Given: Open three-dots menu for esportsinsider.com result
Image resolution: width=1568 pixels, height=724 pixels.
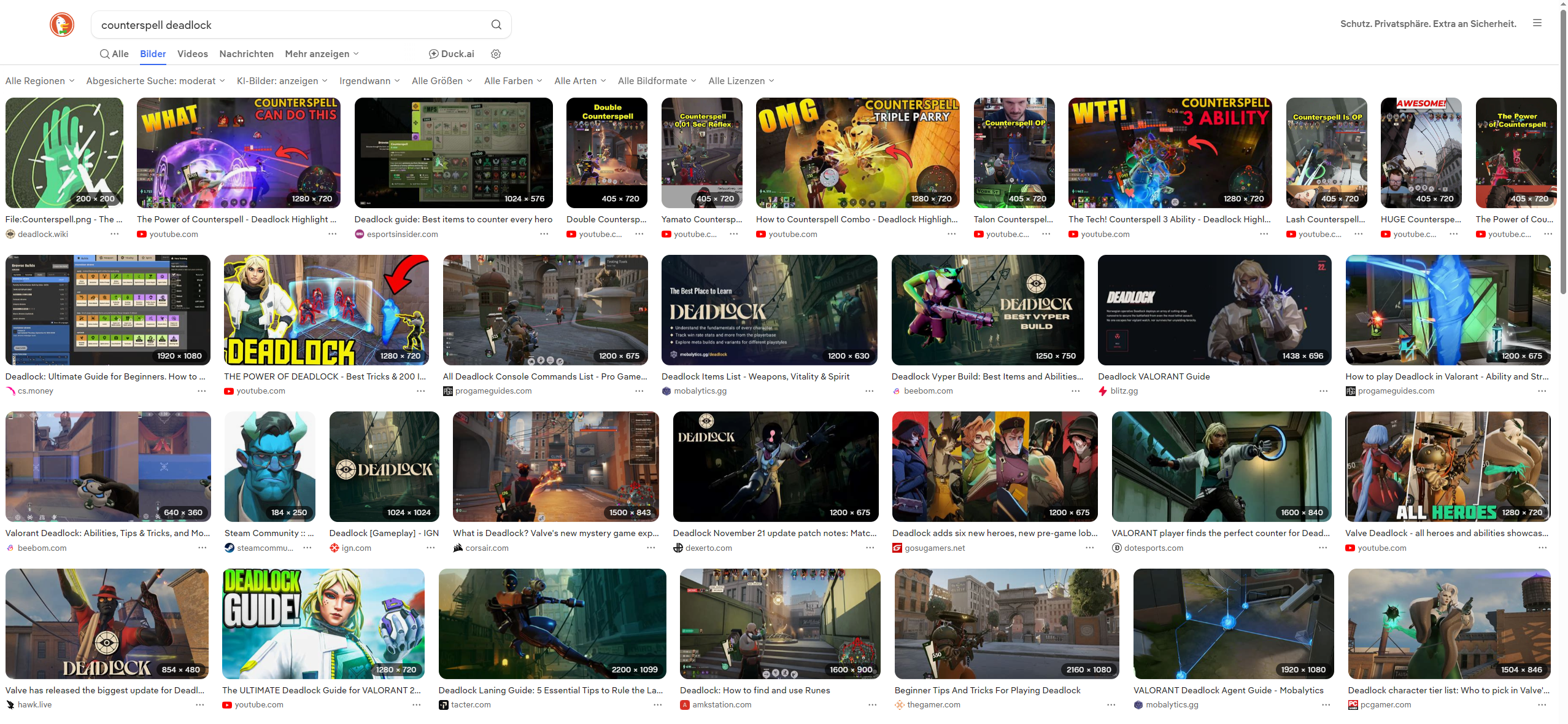Looking at the screenshot, I should (544, 234).
